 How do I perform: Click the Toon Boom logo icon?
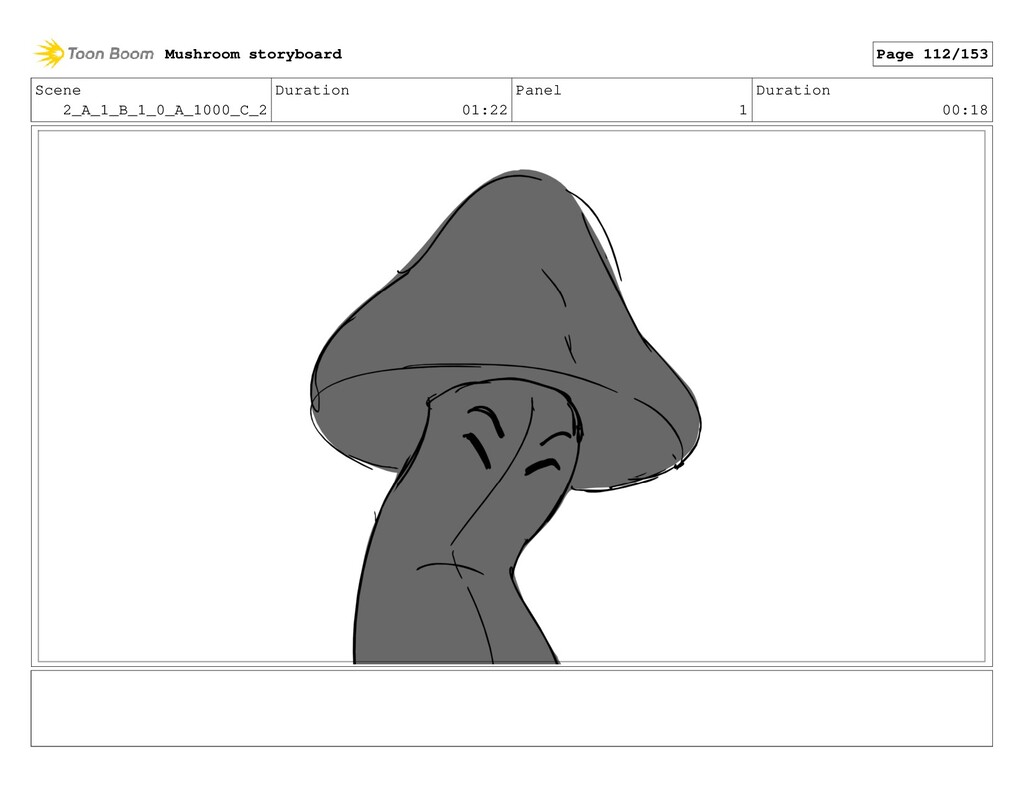click(x=50, y=54)
